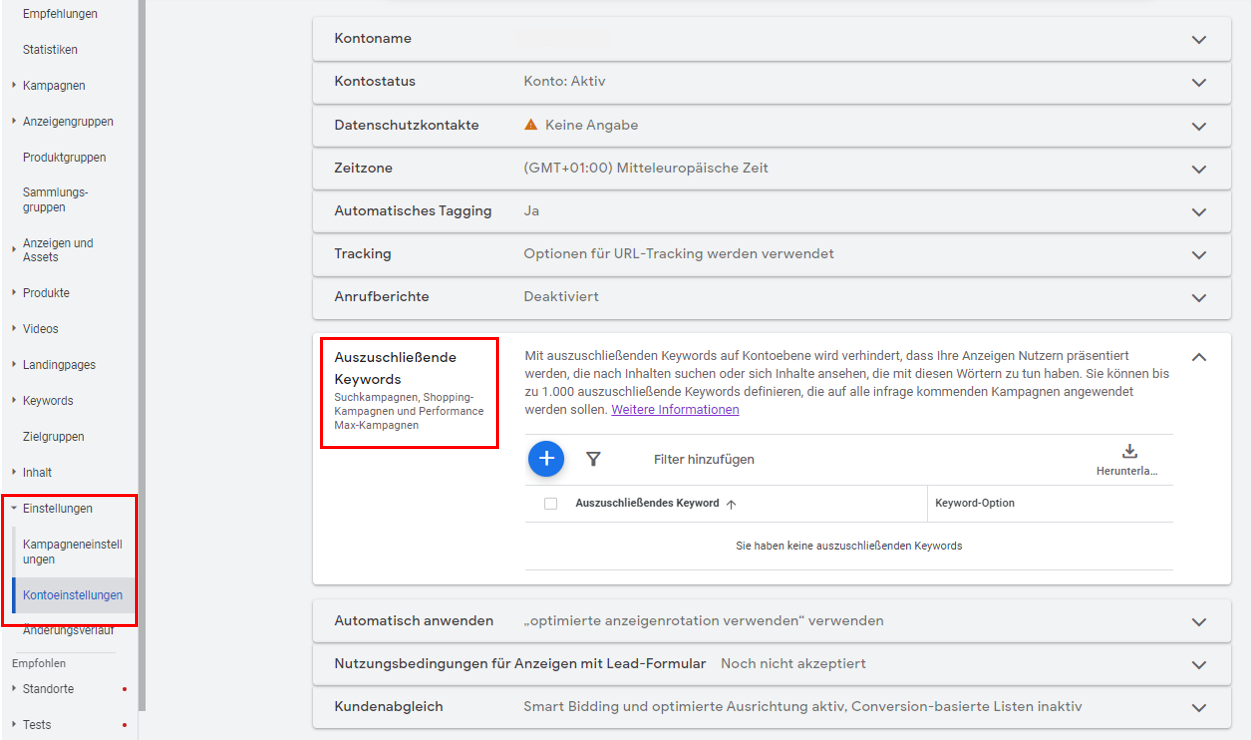This screenshot has width=1251, height=740.
Task: Collapse the Auszuschließende Keywords section
Action: click(1198, 356)
